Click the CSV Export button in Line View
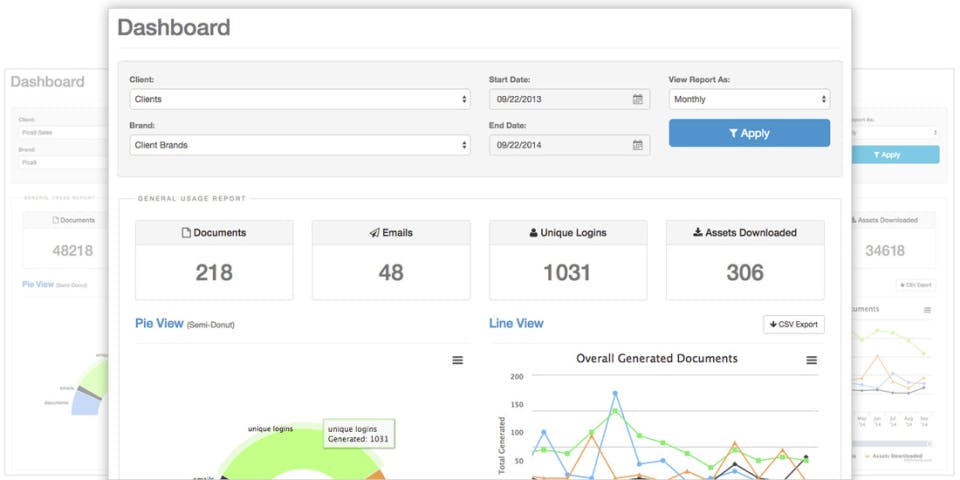The width and height of the screenshot is (960, 480). [793, 324]
